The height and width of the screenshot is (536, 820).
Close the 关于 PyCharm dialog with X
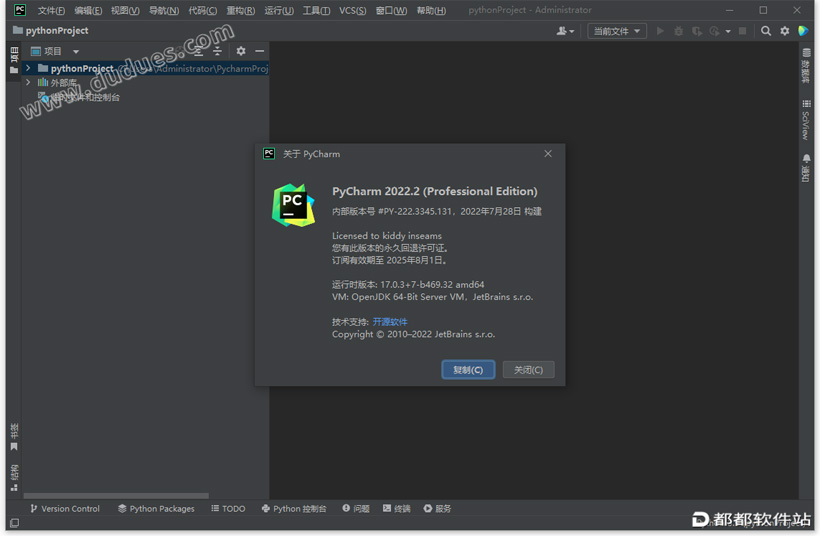pyautogui.click(x=548, y=154)
